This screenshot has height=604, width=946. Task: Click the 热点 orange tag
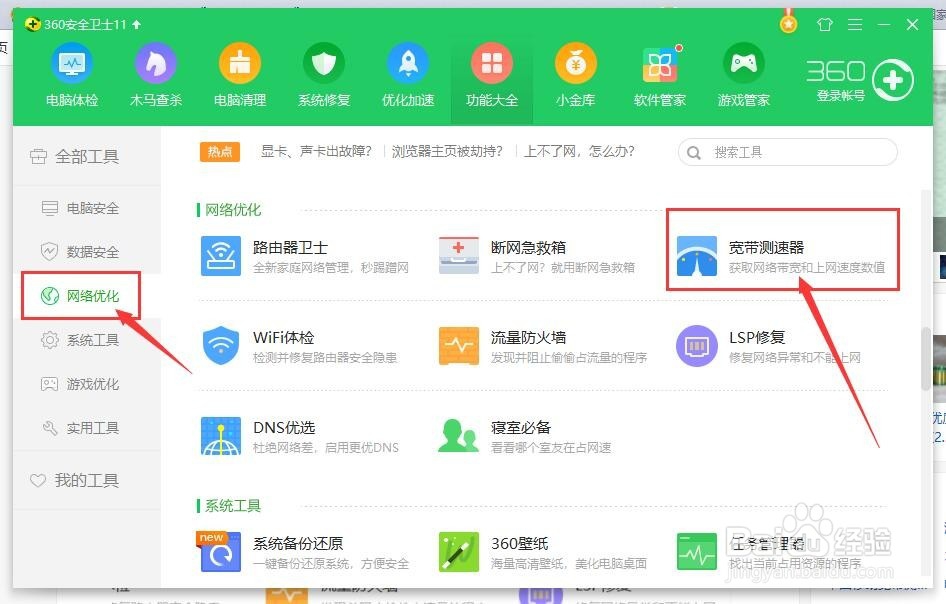220,151
